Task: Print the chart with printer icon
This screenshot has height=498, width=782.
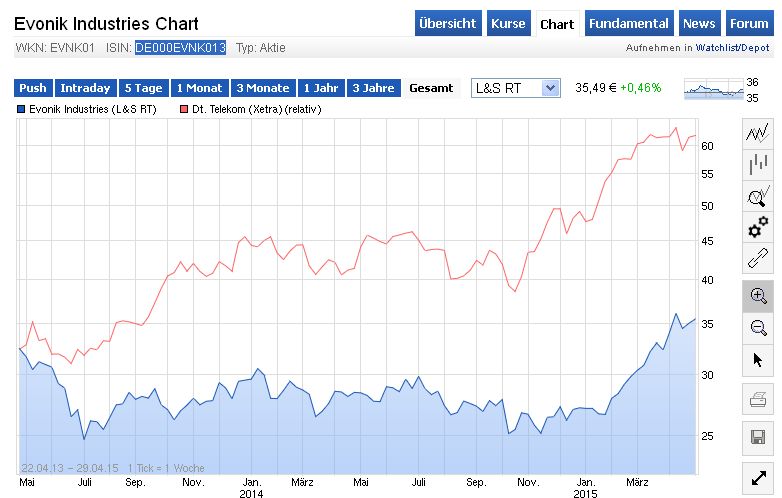Action: (757, 402)
